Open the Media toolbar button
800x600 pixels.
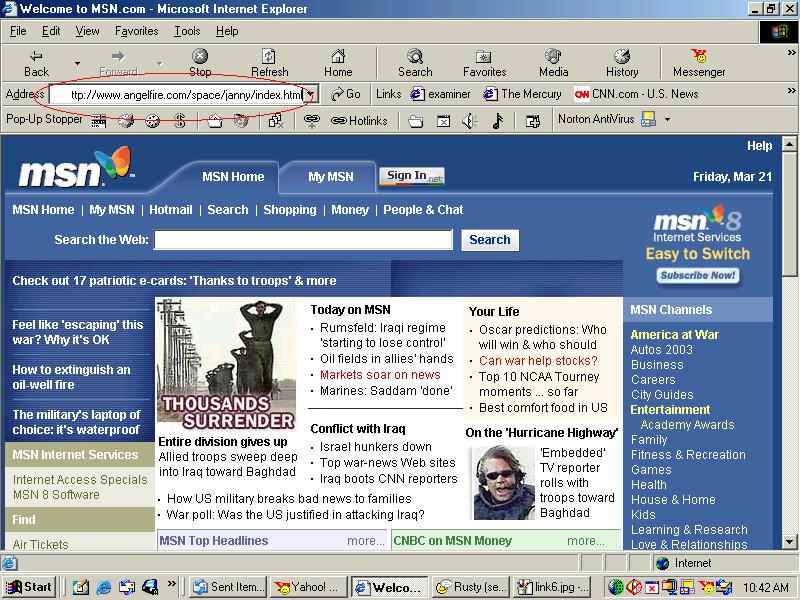click(553, 62)
